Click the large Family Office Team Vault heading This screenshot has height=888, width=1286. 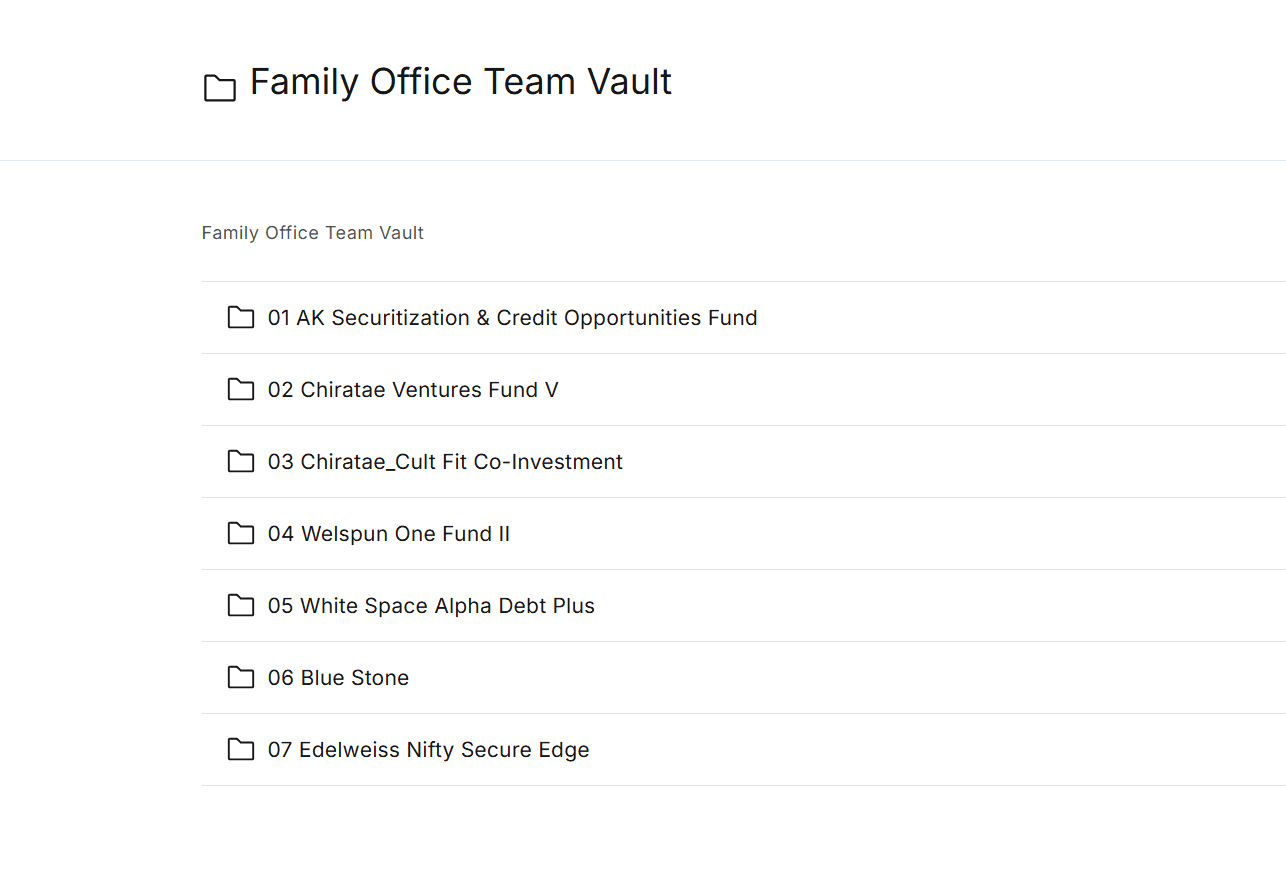pyautogui.click(x=460, y=82)
